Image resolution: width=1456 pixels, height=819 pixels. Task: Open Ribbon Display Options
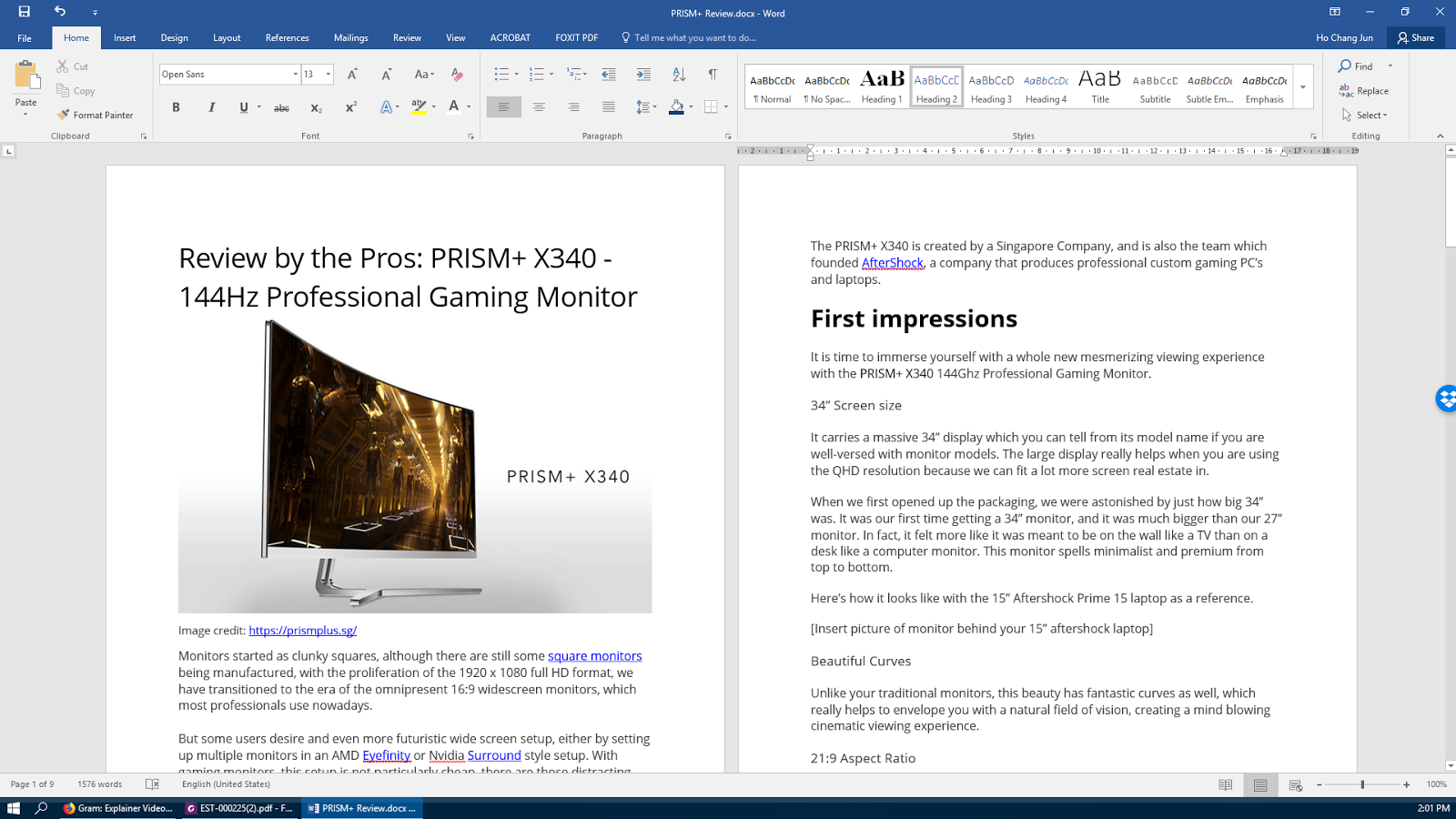[x=1335, y=12]
